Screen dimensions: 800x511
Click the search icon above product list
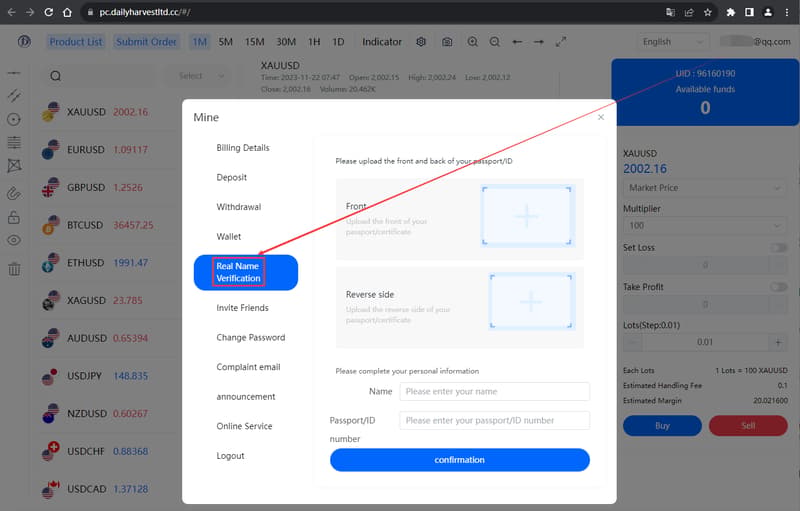click(56, 76)
